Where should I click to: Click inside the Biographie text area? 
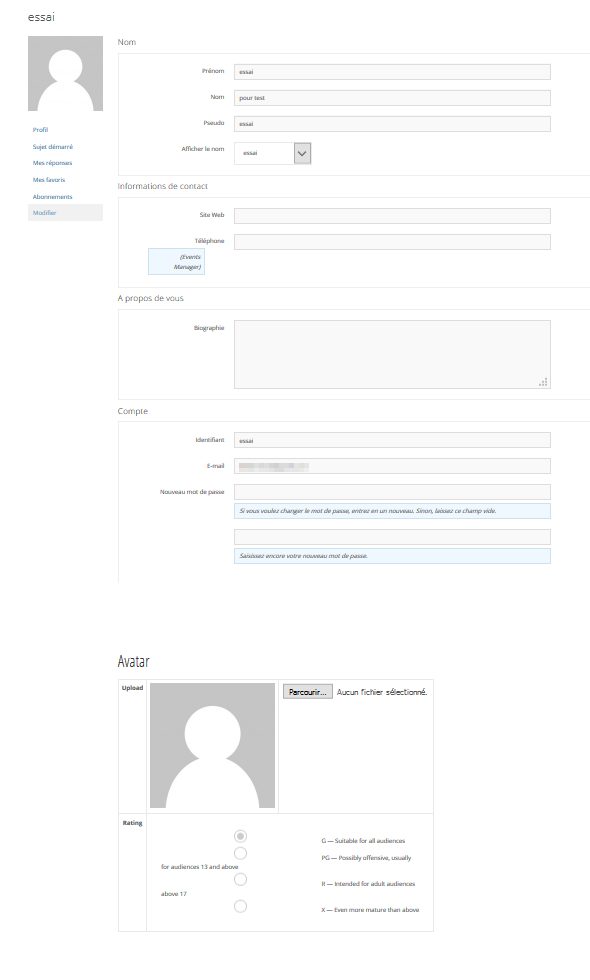[x=392, y=354]
